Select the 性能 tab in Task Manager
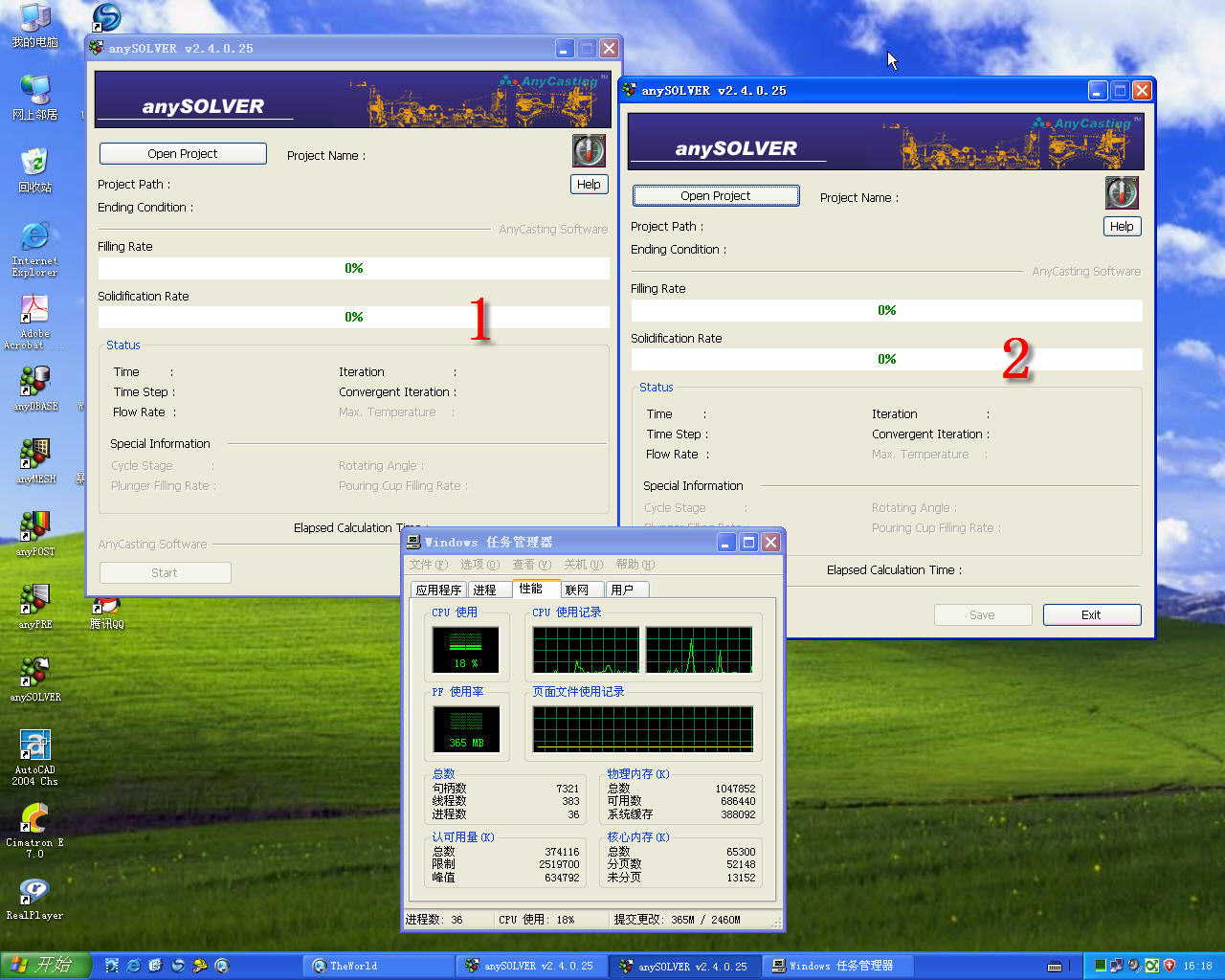This screenshot has height=980, width=1225. pos(535,588)
